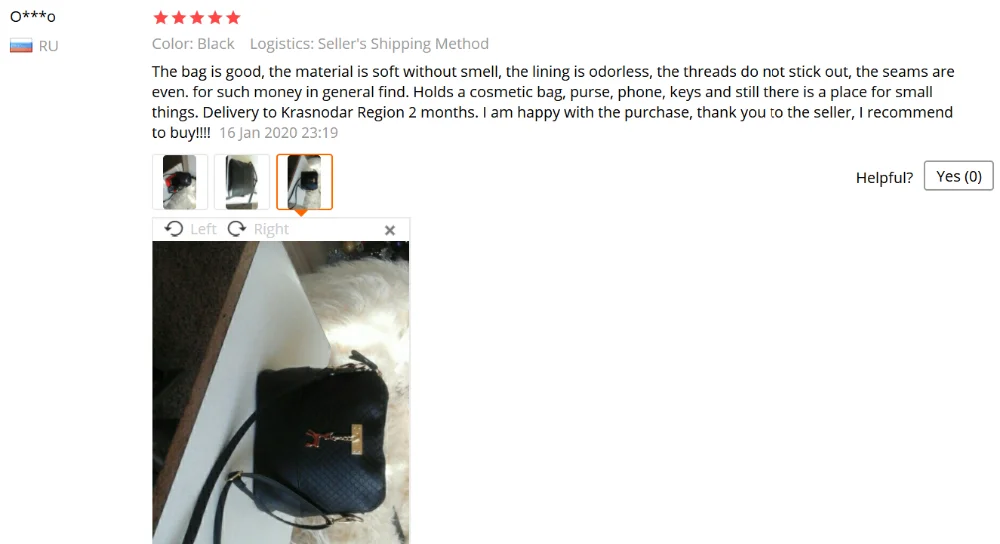Click the review date 16 Jan 2020

point(279,133)
